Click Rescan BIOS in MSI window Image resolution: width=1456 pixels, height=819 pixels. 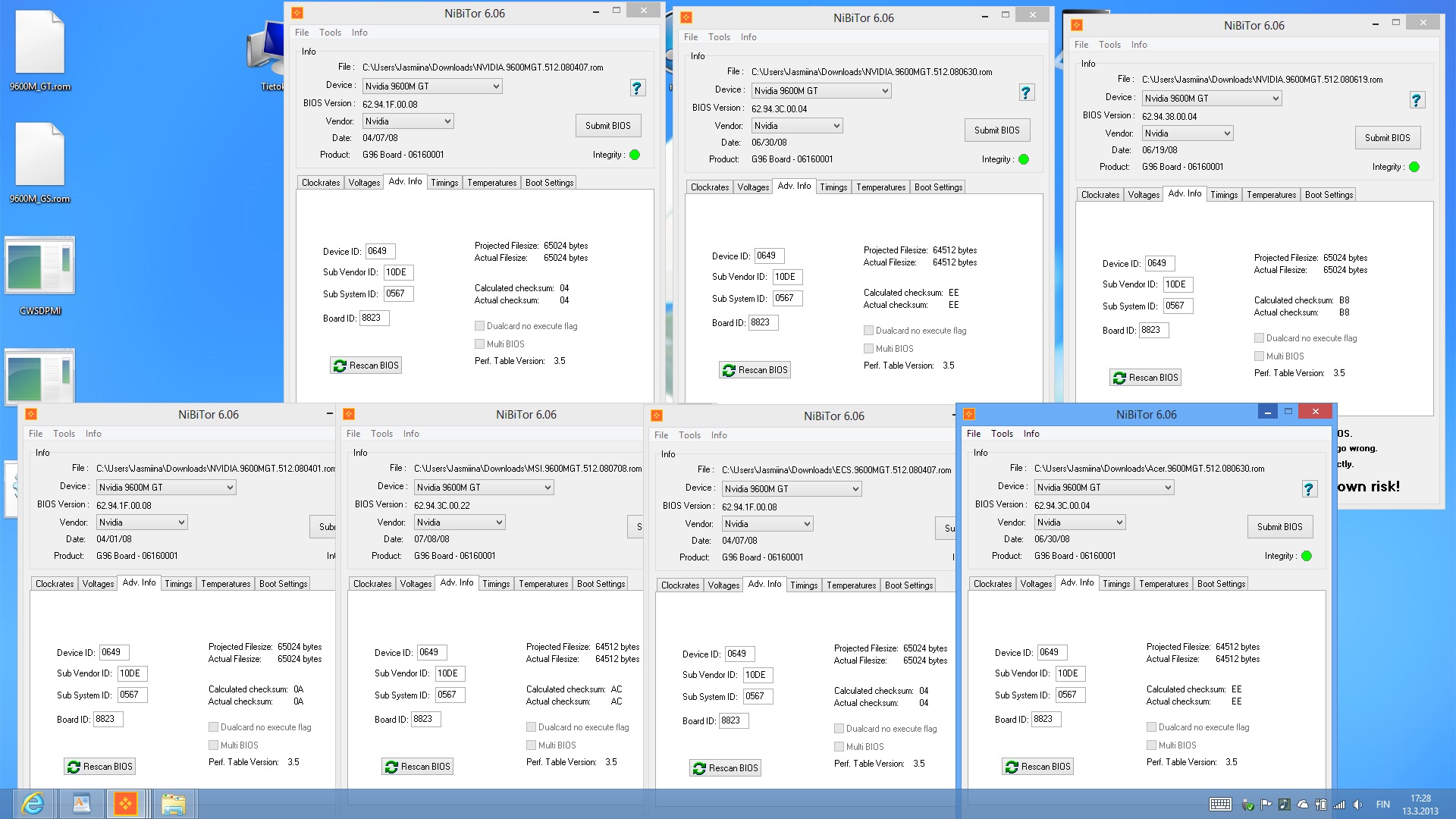click(x=417, y=767)
